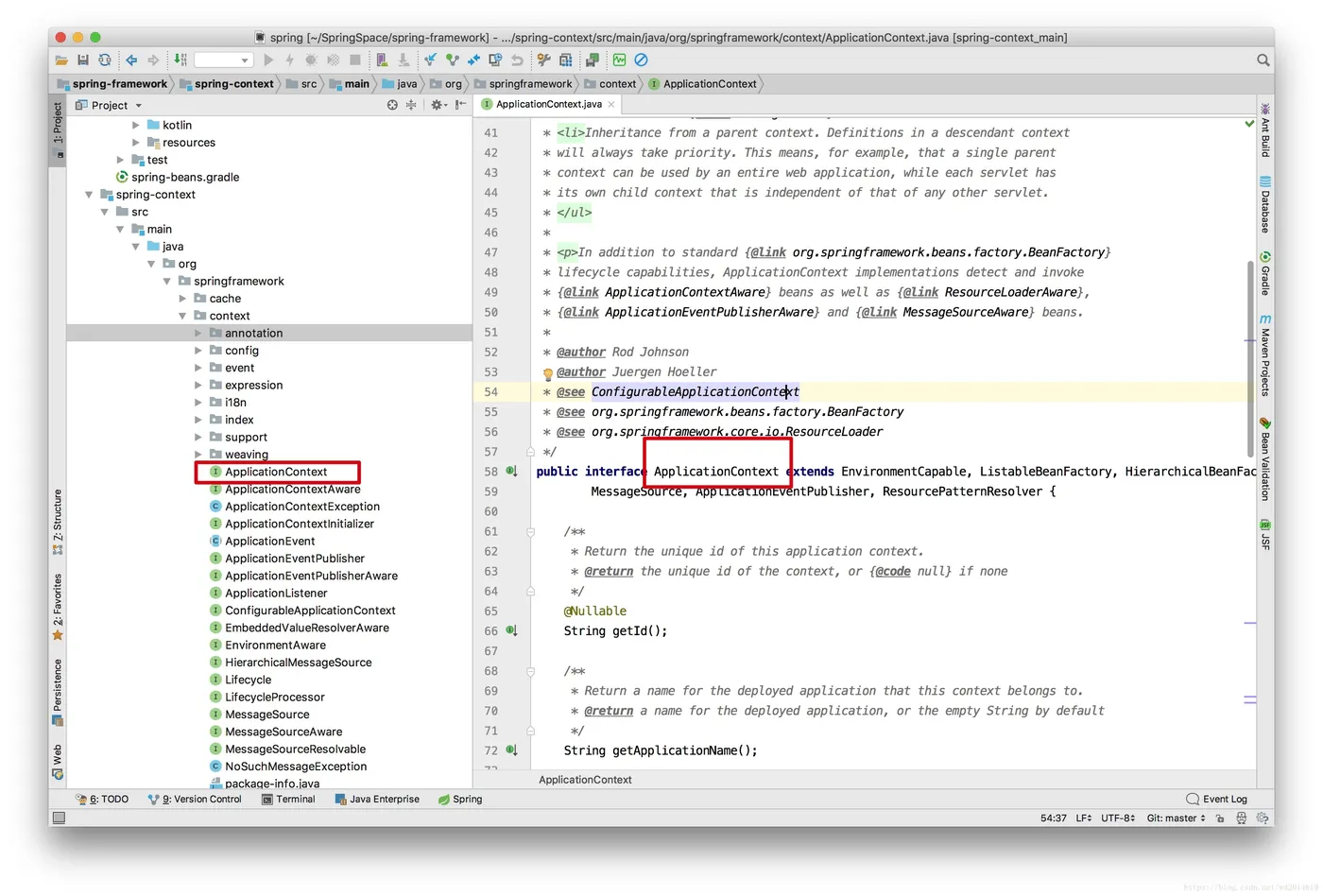Click the Update Project VCS icon
The height and width of the screenshot is (896, 1323).
point(430,60)
